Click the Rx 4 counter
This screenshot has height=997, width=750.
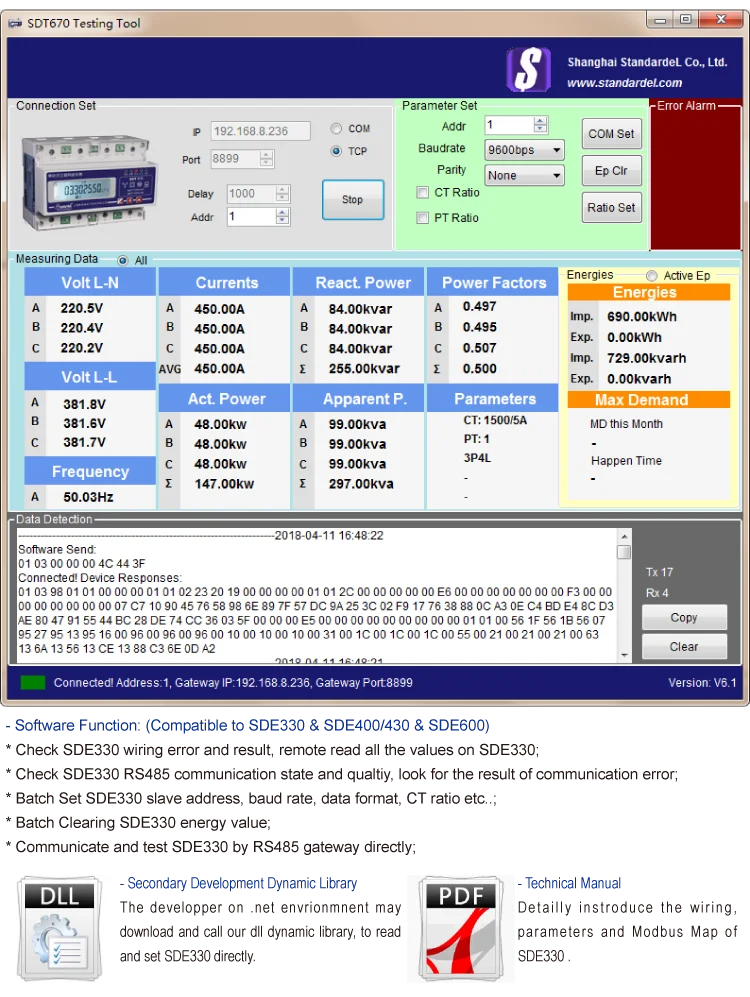657,593
